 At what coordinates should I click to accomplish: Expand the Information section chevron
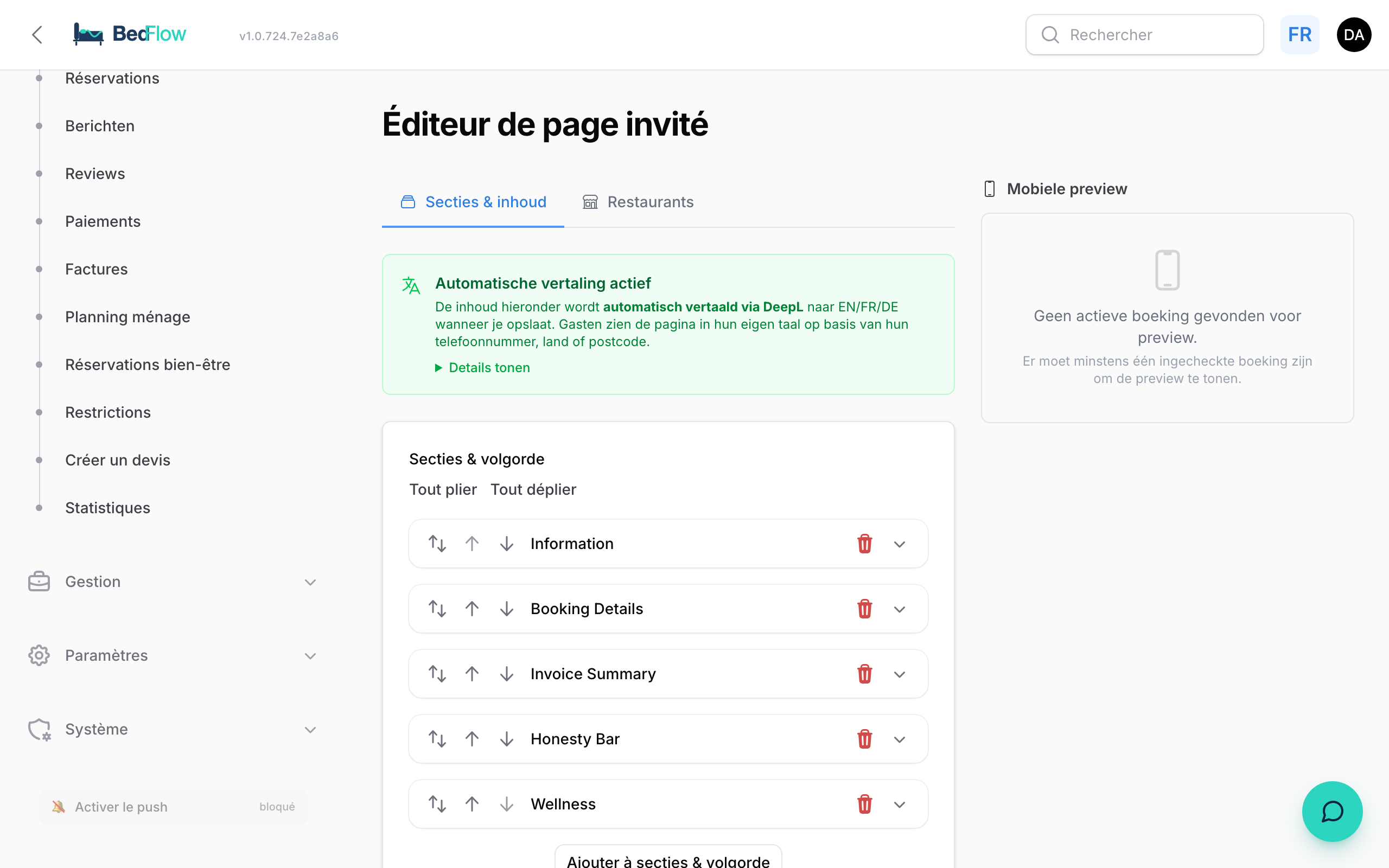coord(900,544)
